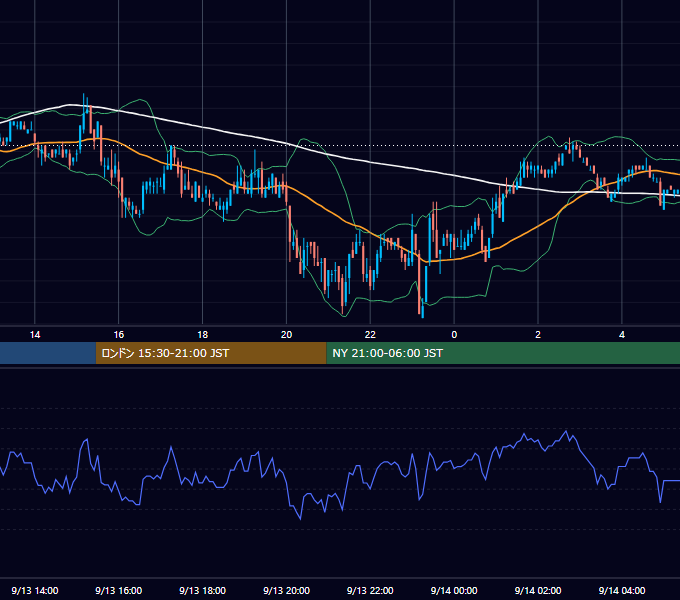Click the 9/13 20:00 time axis label
The image size is (680, 600).
pyautogui.click(x=286, y=590)
